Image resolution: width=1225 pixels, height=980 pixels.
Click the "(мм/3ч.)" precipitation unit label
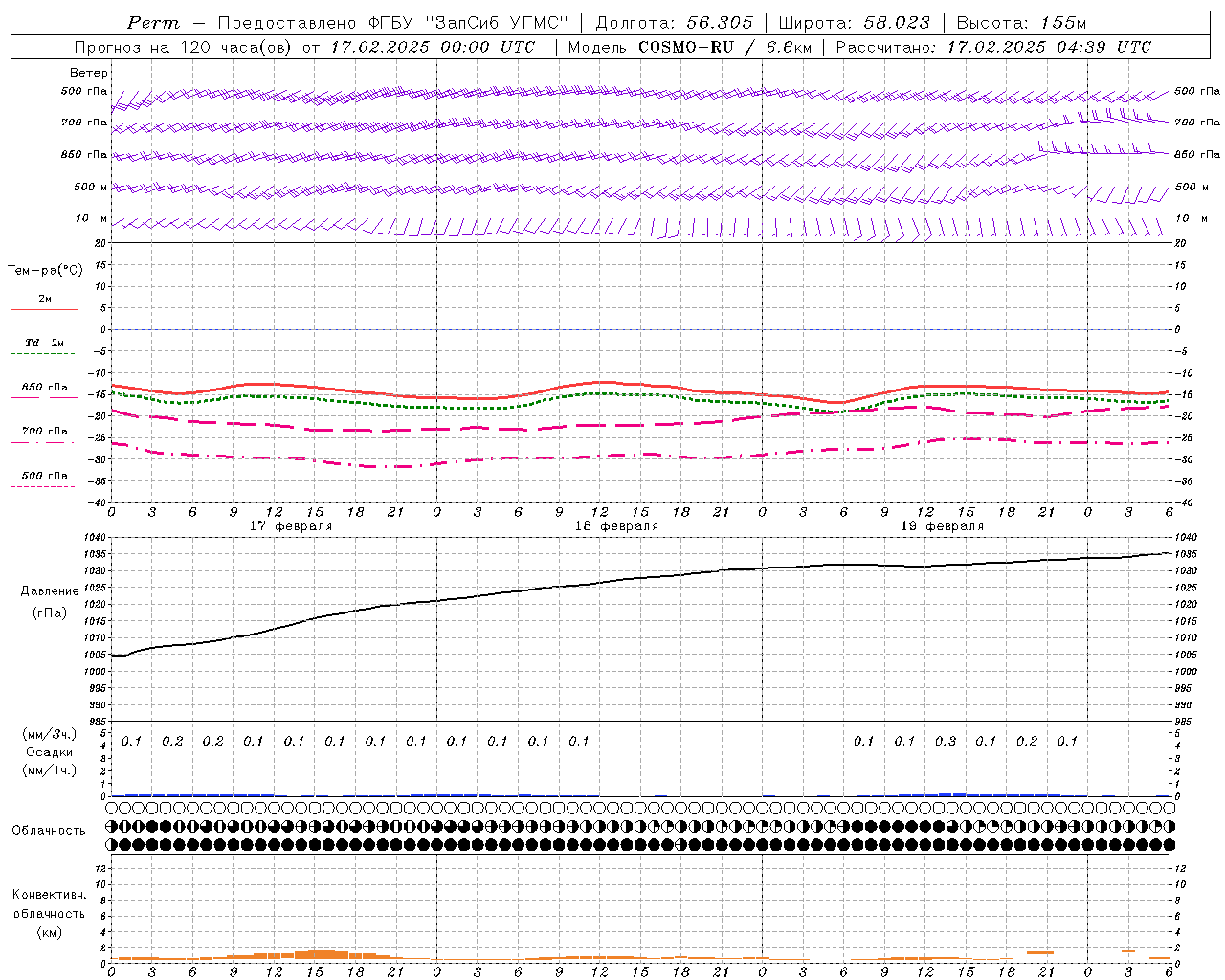point(50,735)
